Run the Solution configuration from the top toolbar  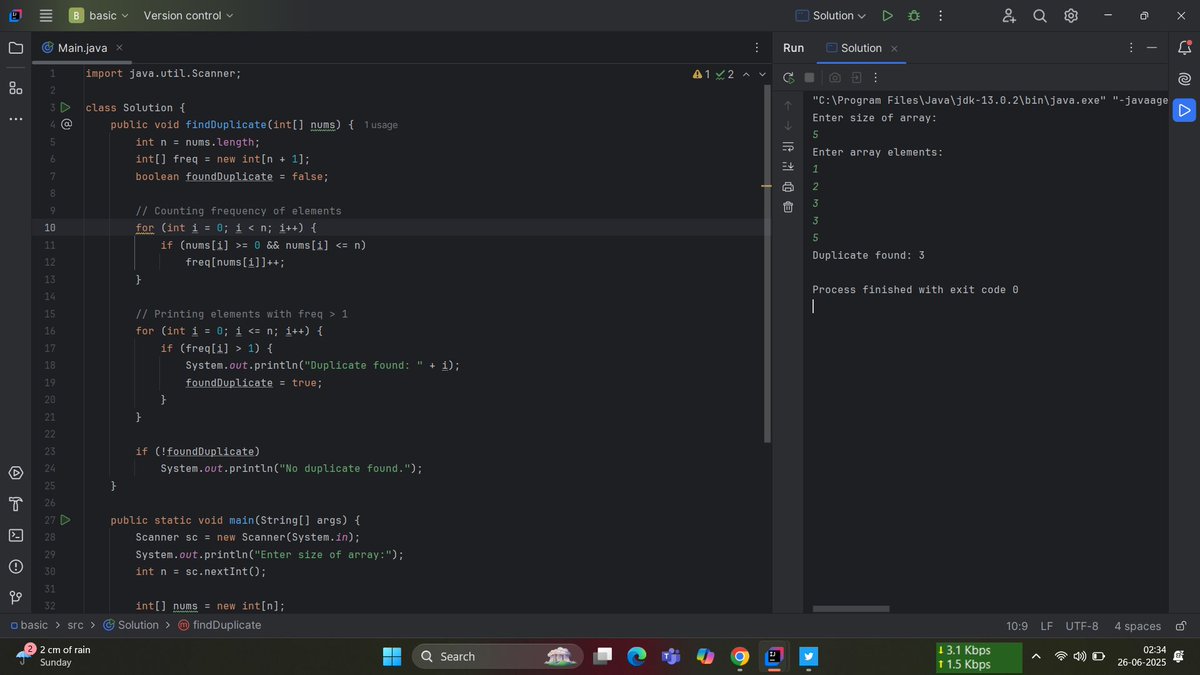click(x=887, y=16)
